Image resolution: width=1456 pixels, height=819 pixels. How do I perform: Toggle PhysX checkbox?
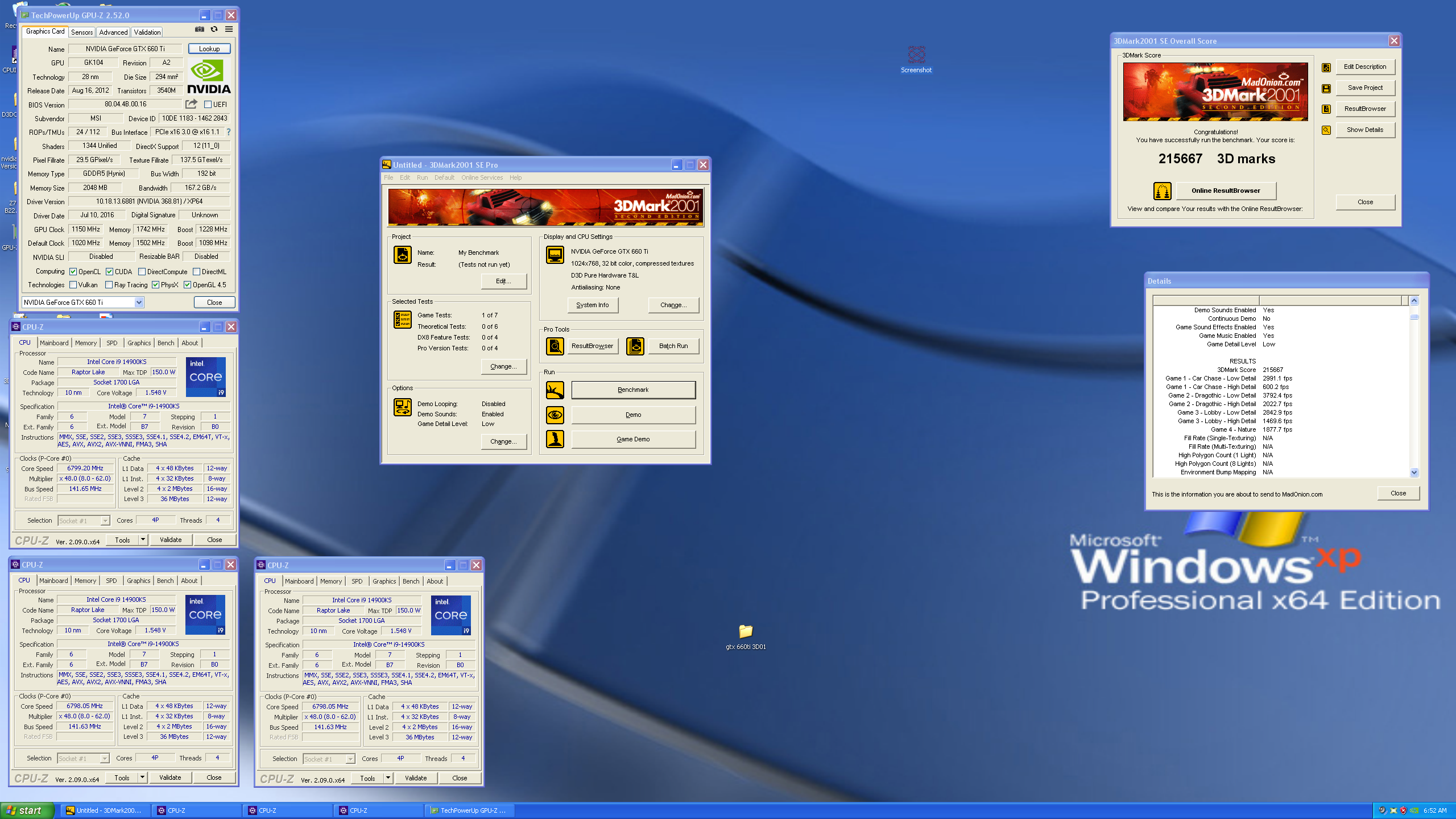point(155,284)
